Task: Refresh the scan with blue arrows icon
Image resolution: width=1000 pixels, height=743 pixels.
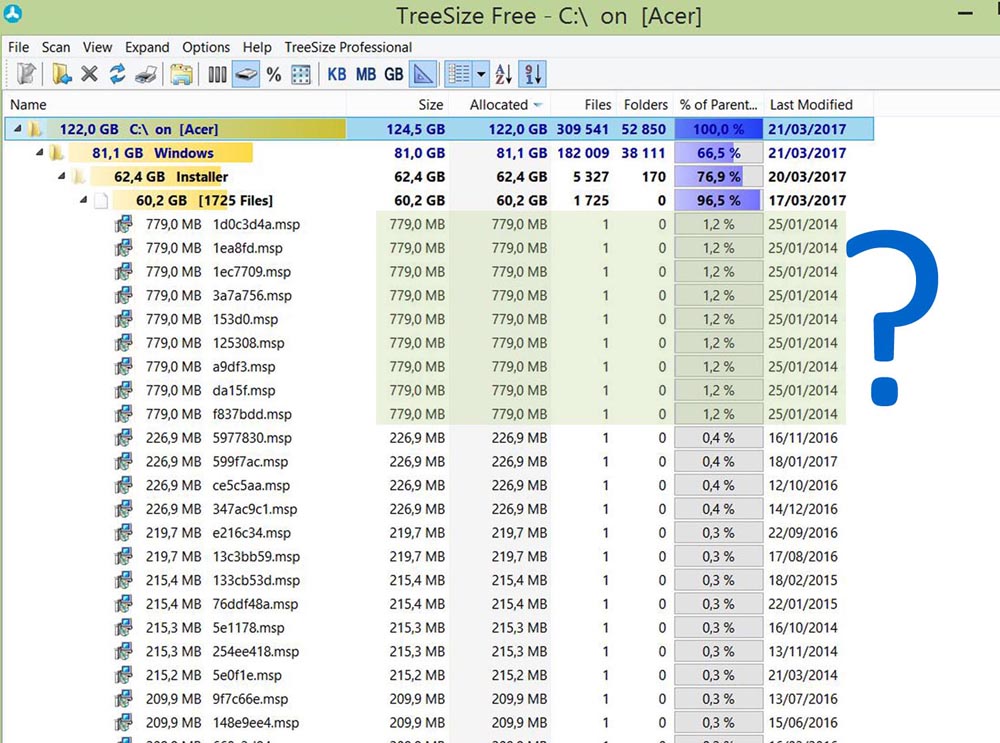Action: 117,74
